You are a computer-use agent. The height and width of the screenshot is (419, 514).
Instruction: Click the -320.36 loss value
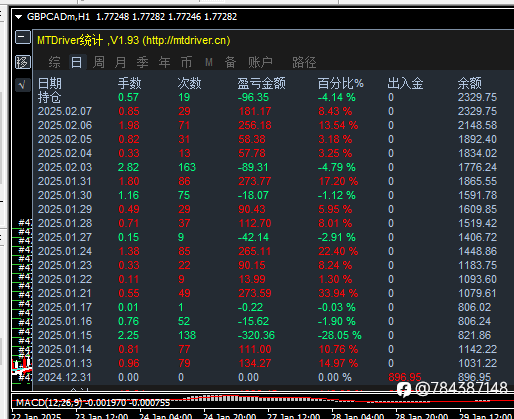pyautogui.click(x=256, y=335)
